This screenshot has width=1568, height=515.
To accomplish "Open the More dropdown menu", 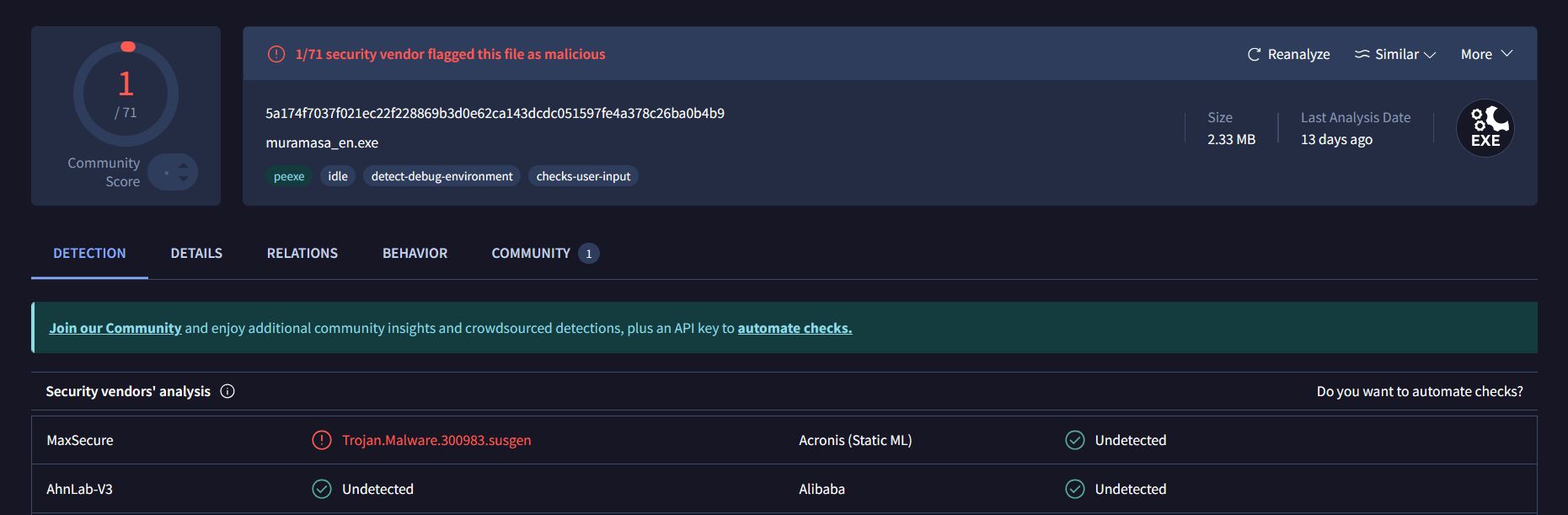I will (x=1486, y=54).
